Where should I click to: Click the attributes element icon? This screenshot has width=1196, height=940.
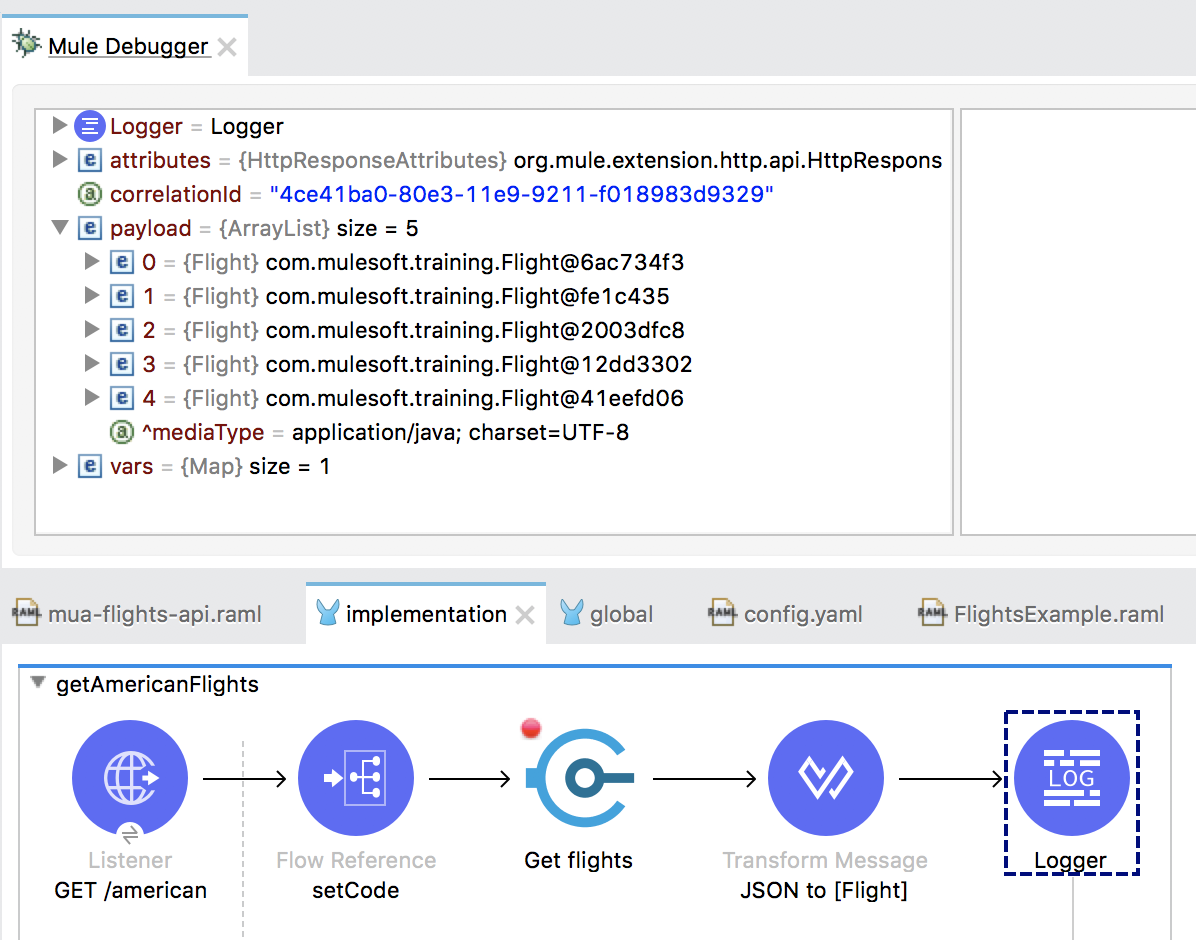pyautogui.click(x=90, y=160)
